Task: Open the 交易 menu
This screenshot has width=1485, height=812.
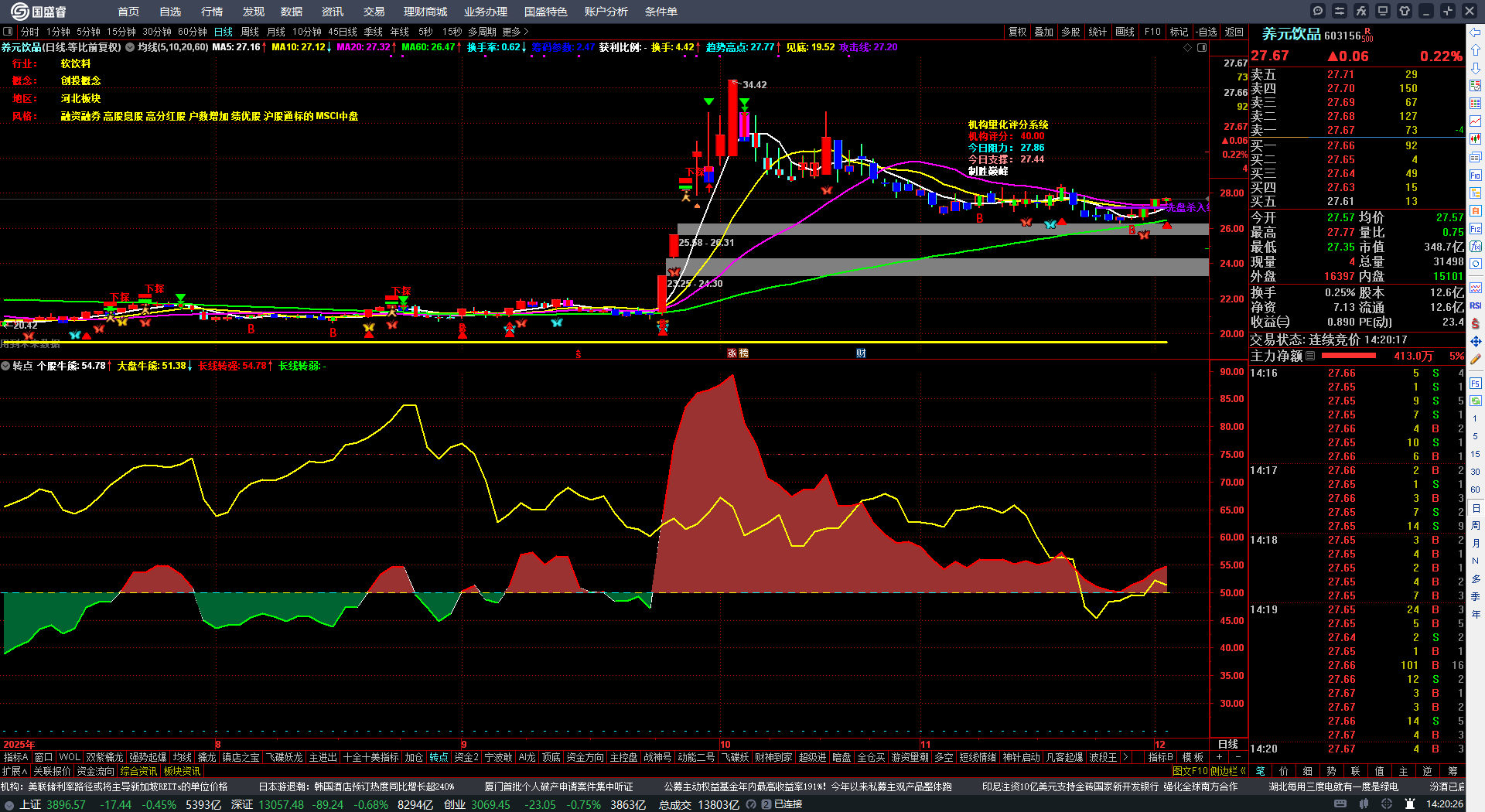Action: click(x=374, y=12)
